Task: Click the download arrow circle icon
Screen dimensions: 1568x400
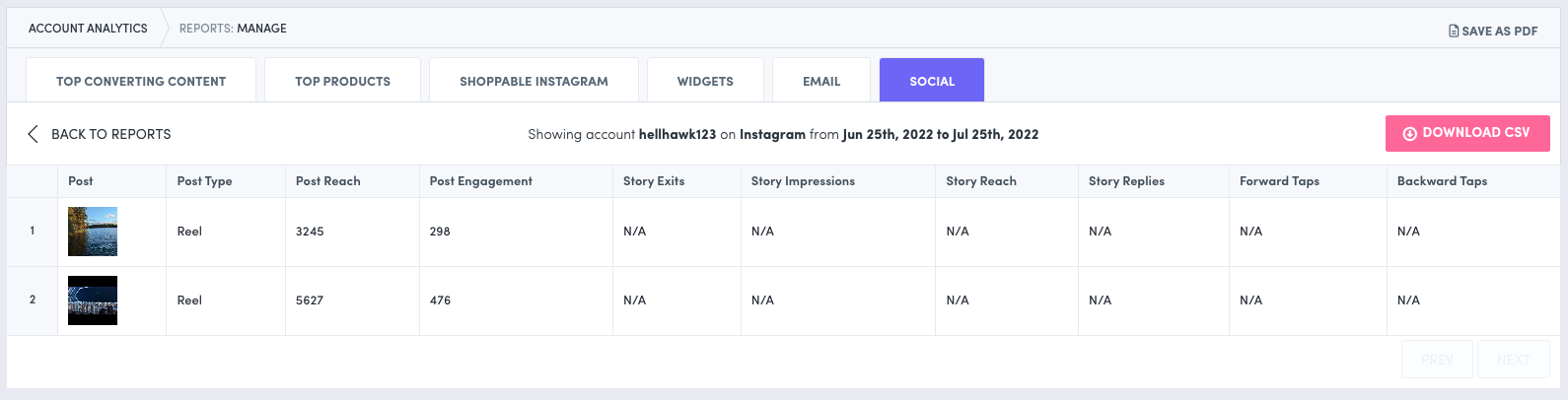Action: pos(1409,133)
